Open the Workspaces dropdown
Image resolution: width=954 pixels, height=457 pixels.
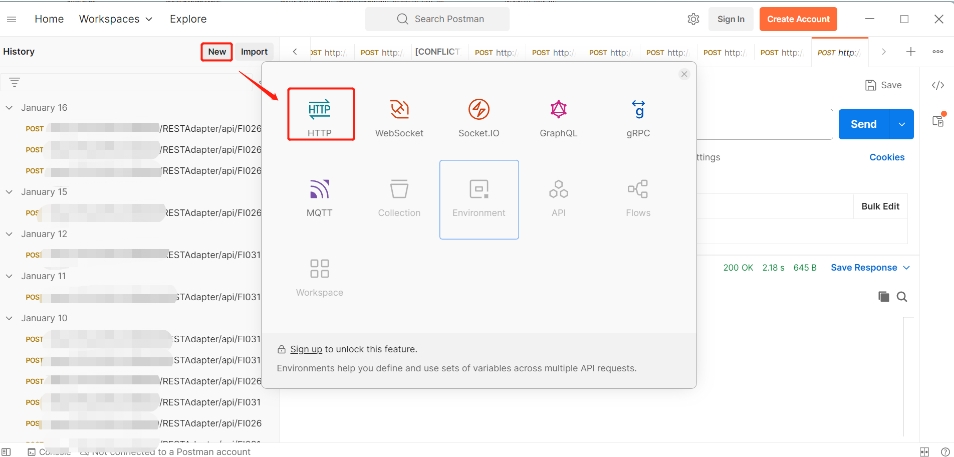tap(115, 19)
